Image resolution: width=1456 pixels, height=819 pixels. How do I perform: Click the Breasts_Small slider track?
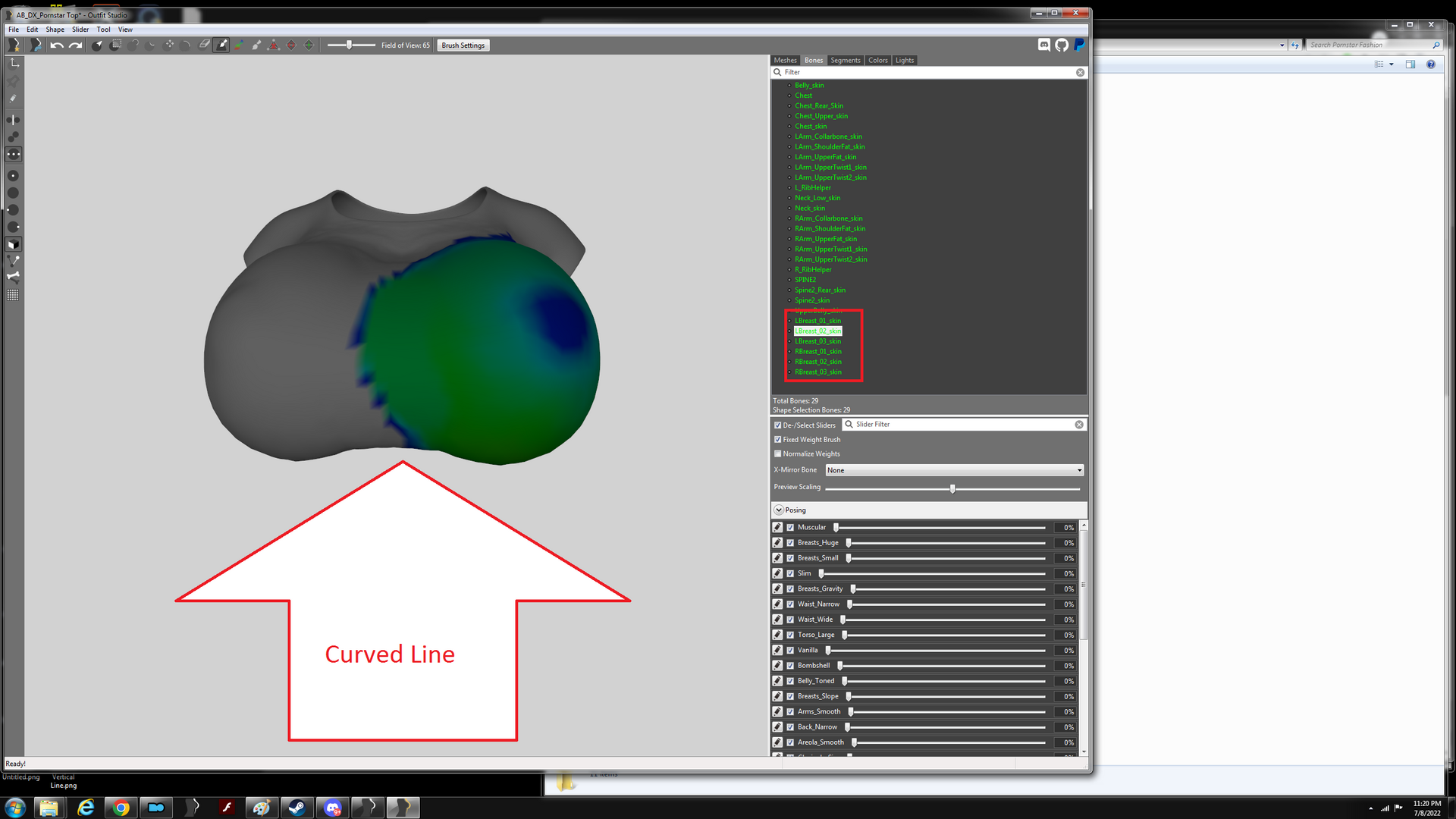tap(946, 558)
